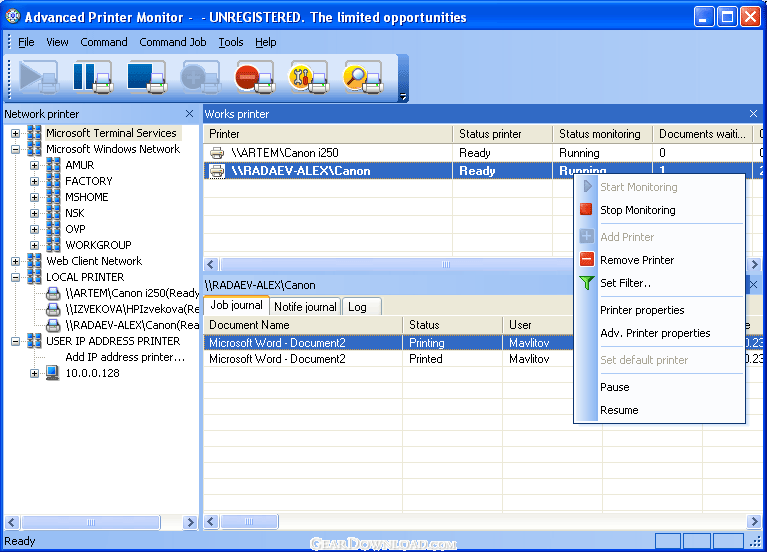The image size is (767, 552).
Task: Click Add IP address printer… entry
Action: click(x=125, y=357)
